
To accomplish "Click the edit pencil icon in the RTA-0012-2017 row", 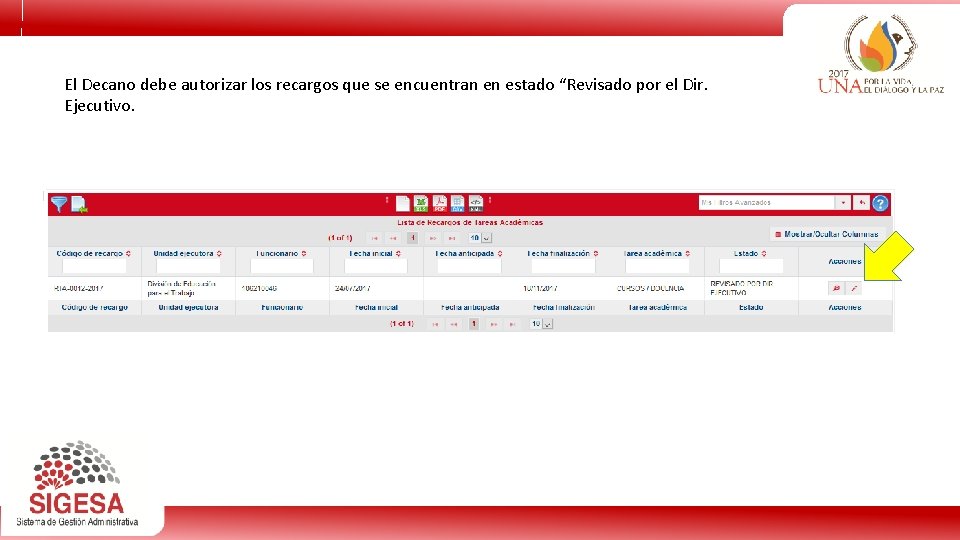I will [x=853, y=288].
